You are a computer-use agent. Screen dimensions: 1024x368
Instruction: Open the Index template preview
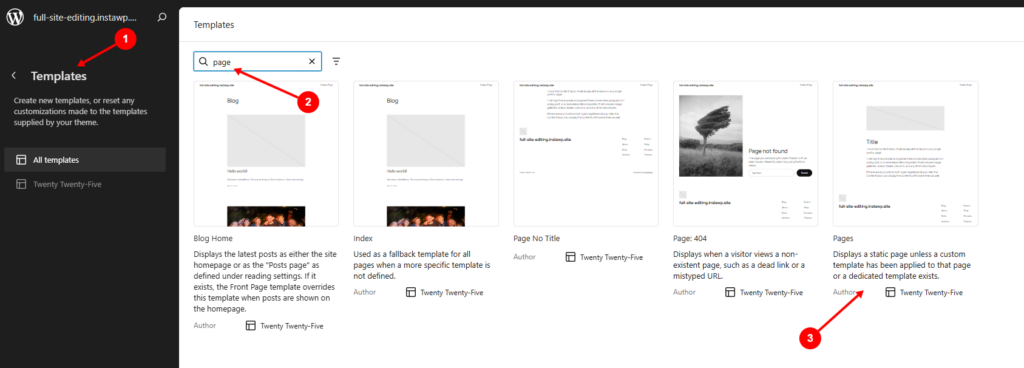pos(426,153)
